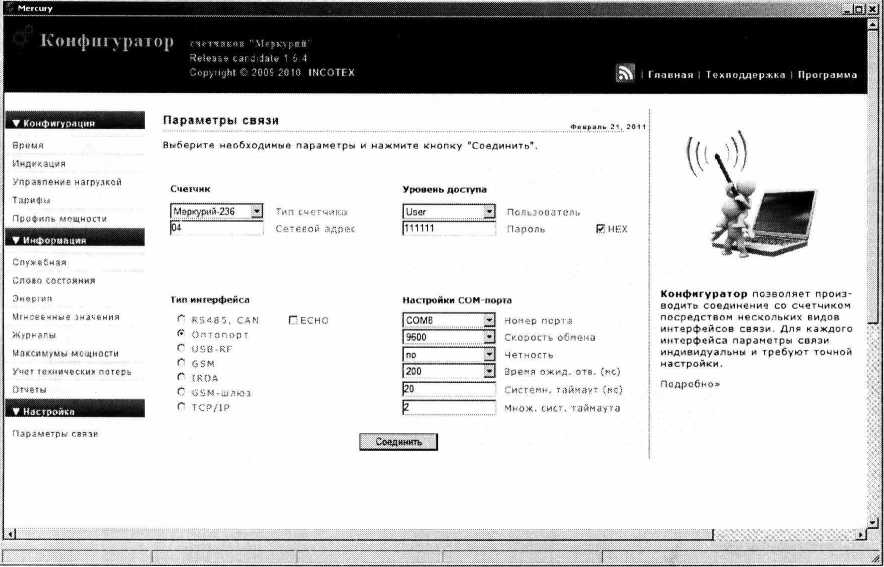Select the RS485, CAN interface option
884x567 pixels.
click(x=181, y=320)
